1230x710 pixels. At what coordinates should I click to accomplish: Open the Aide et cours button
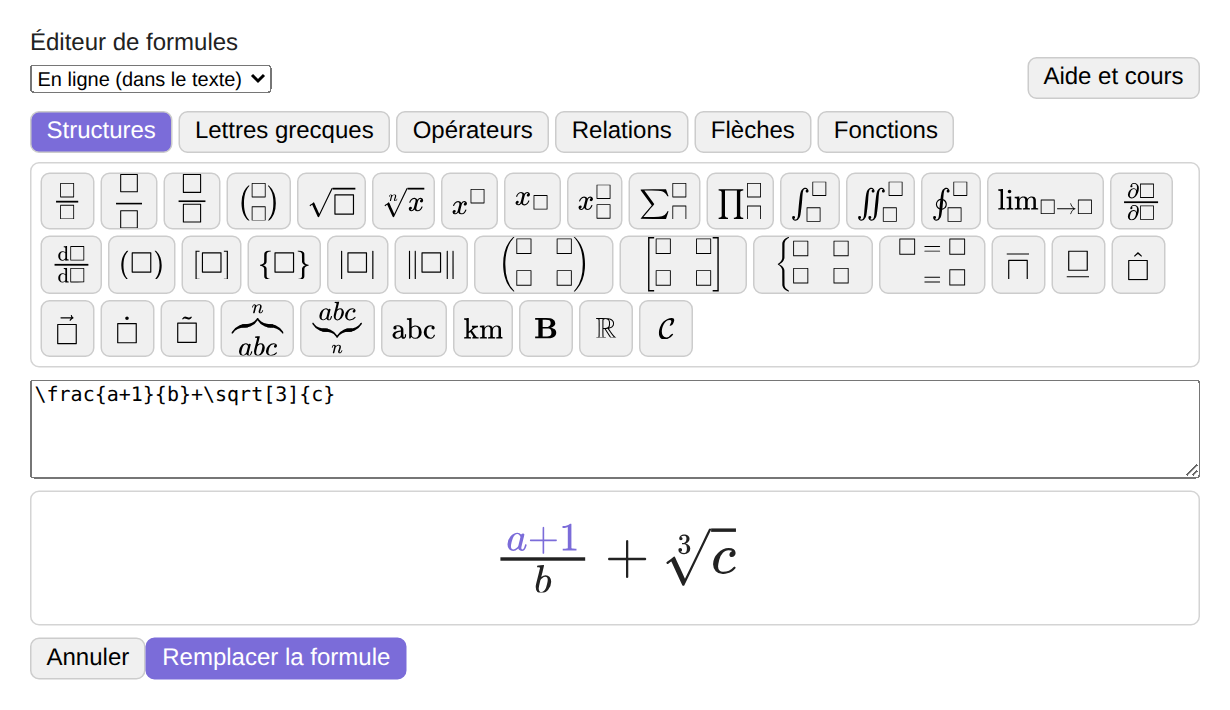1114,77
